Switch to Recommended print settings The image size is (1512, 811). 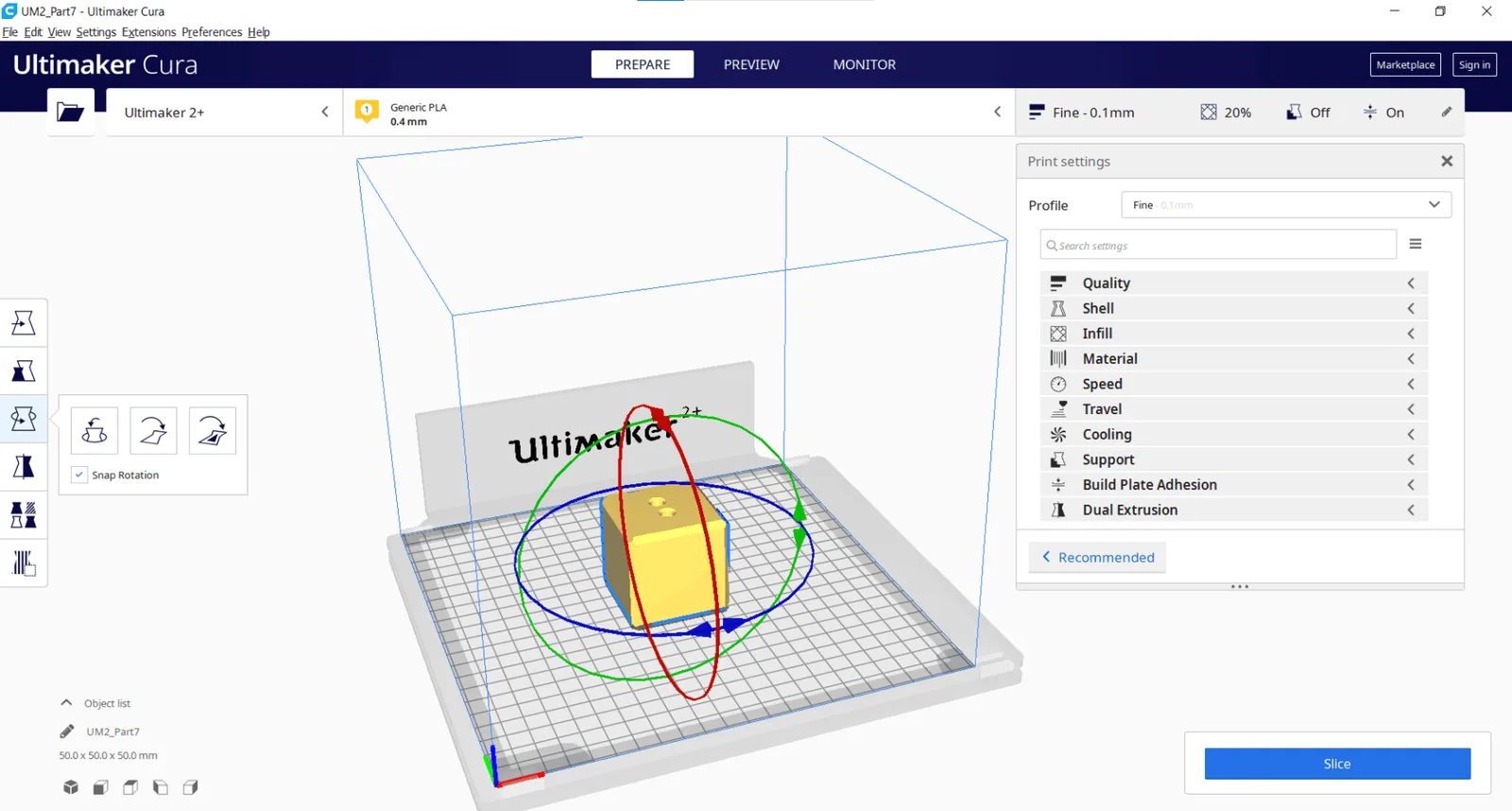(1097, 558)
